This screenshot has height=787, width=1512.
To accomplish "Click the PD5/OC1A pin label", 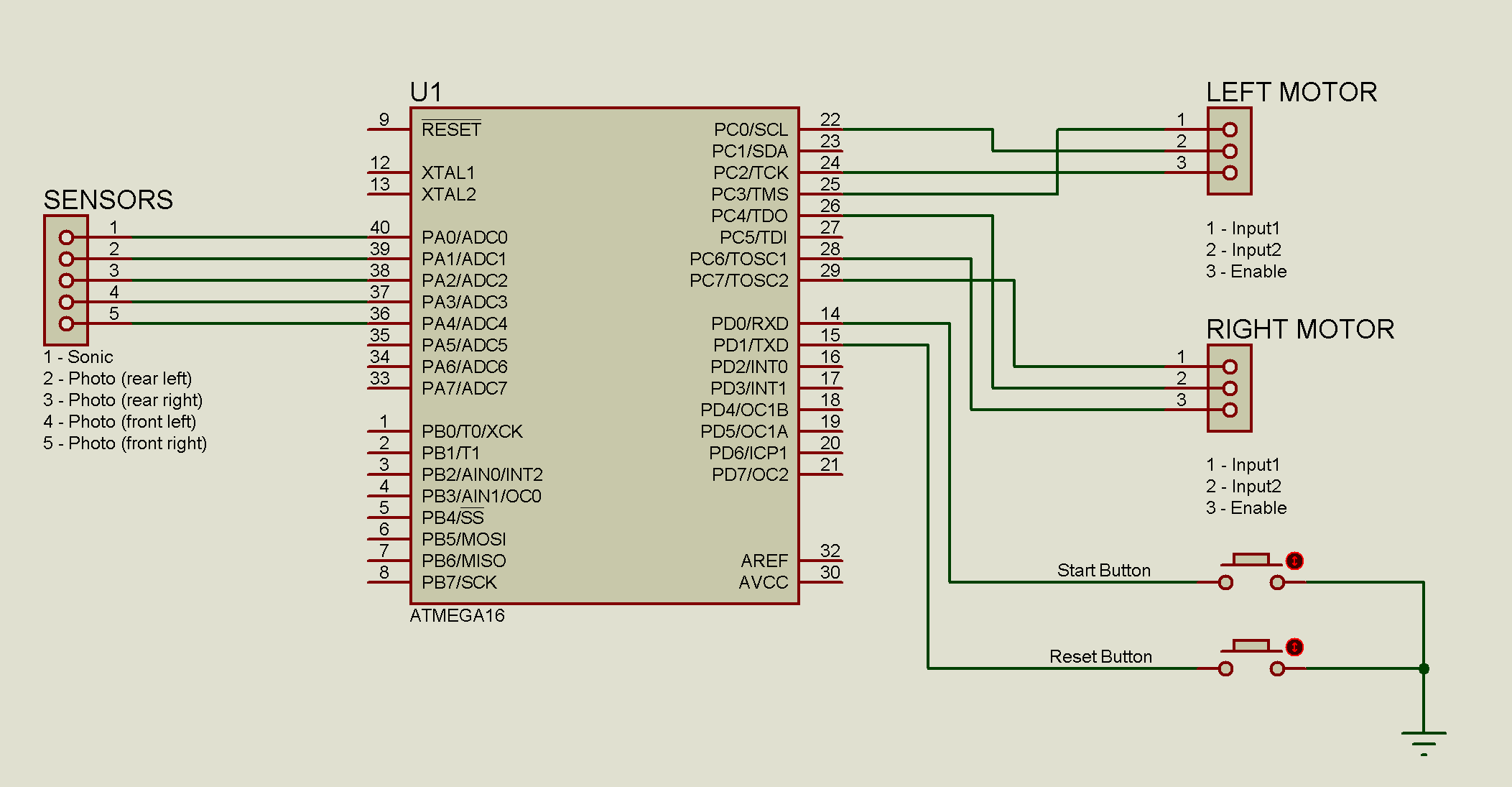I will pos(744,431).
